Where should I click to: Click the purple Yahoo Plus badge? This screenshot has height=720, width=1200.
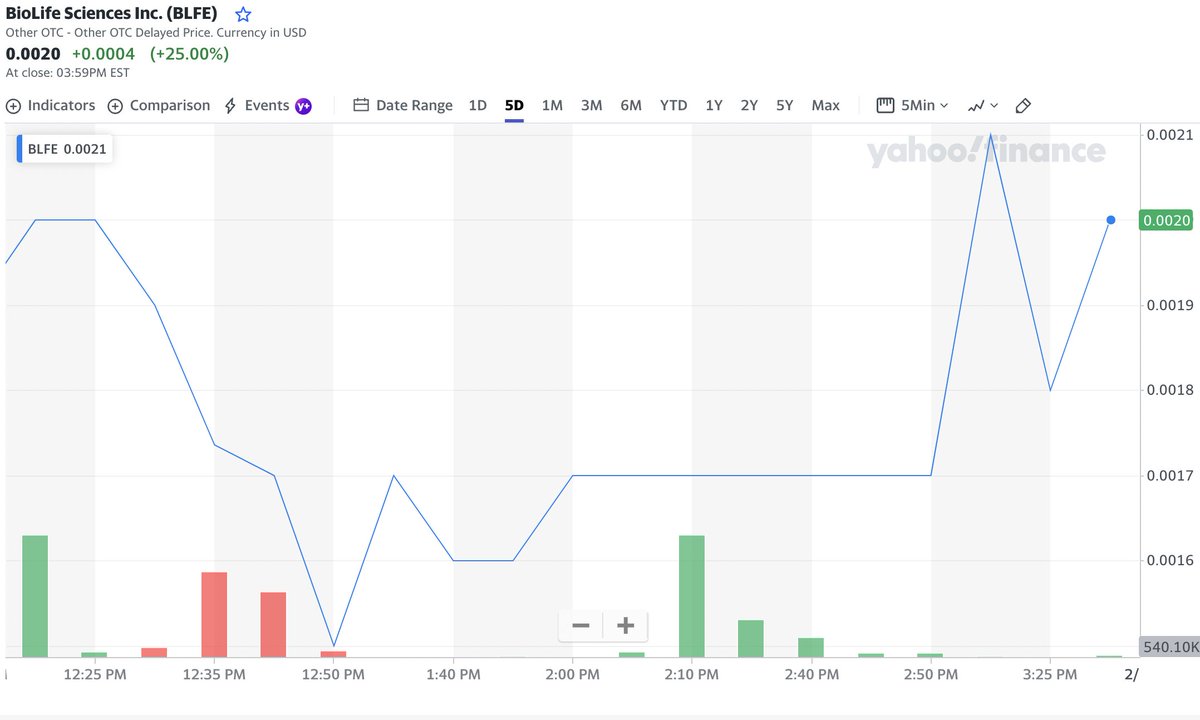point(303,106)
